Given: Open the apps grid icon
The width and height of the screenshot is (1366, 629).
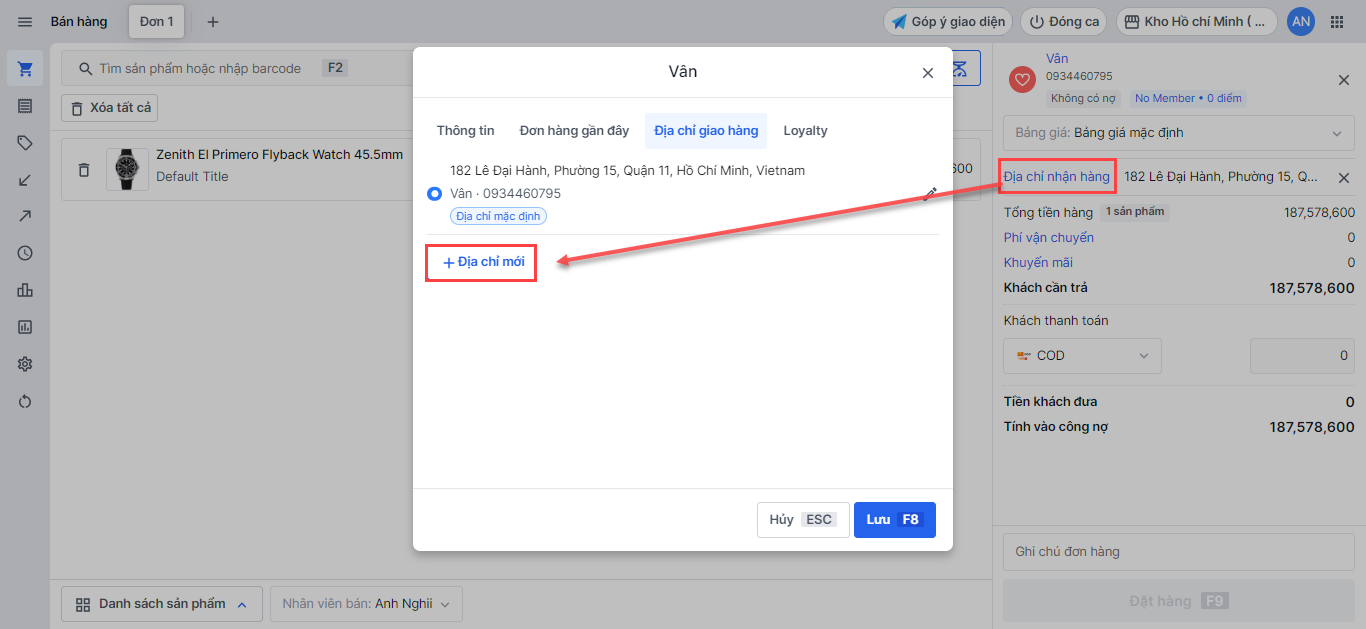Looking at the screenshot, I should [1337, 22].
